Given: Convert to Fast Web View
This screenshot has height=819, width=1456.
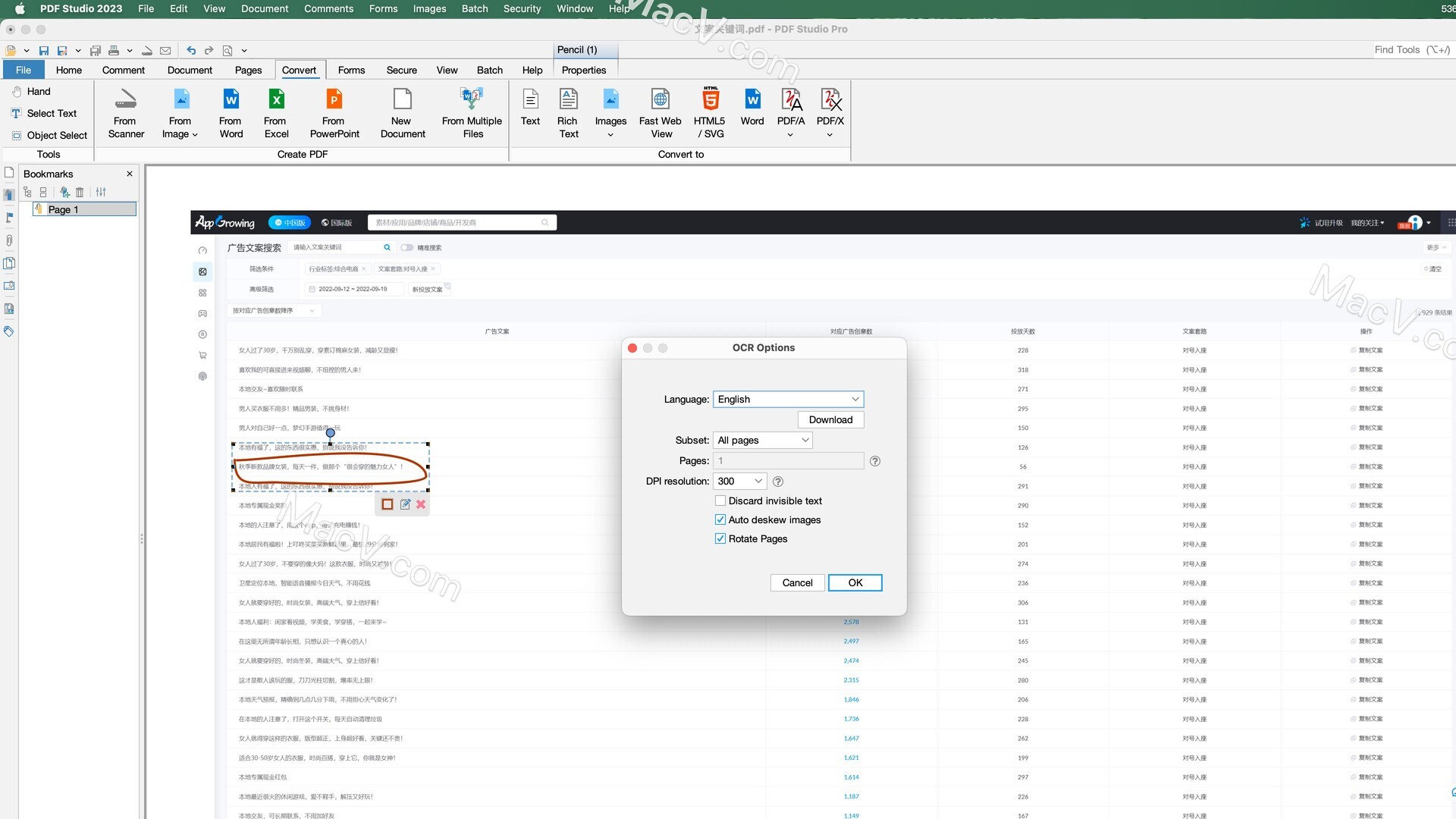Looking at the screenshot, I should click(661, 114).
